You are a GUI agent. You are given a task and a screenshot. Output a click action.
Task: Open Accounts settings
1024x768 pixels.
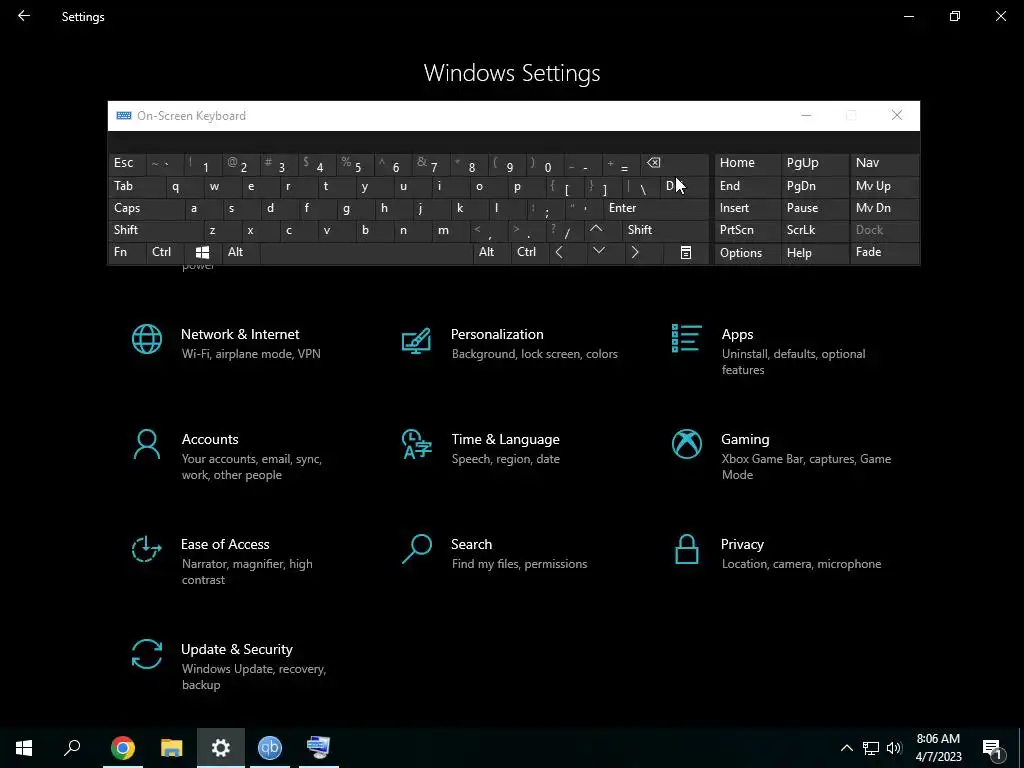(227, 456)
